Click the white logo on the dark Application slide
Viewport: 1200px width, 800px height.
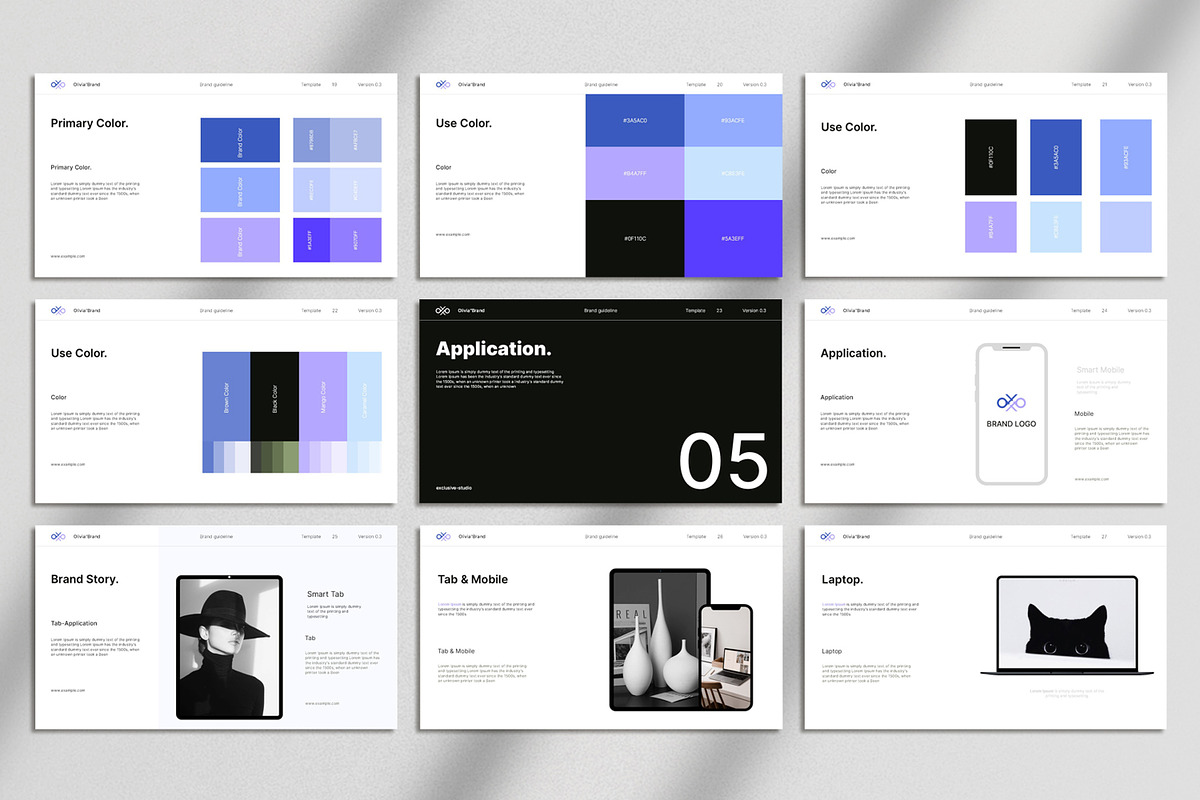443,311
